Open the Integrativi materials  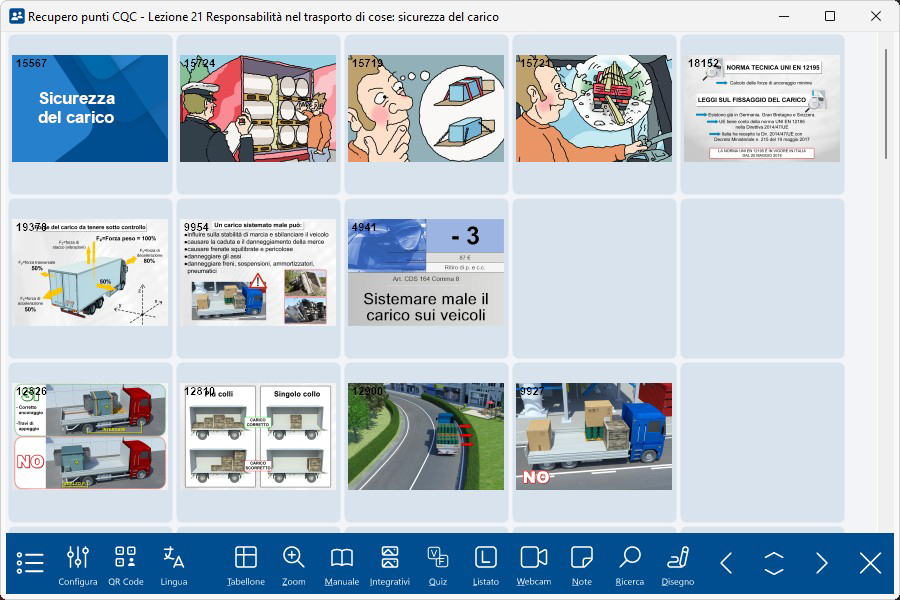(390, 566)
